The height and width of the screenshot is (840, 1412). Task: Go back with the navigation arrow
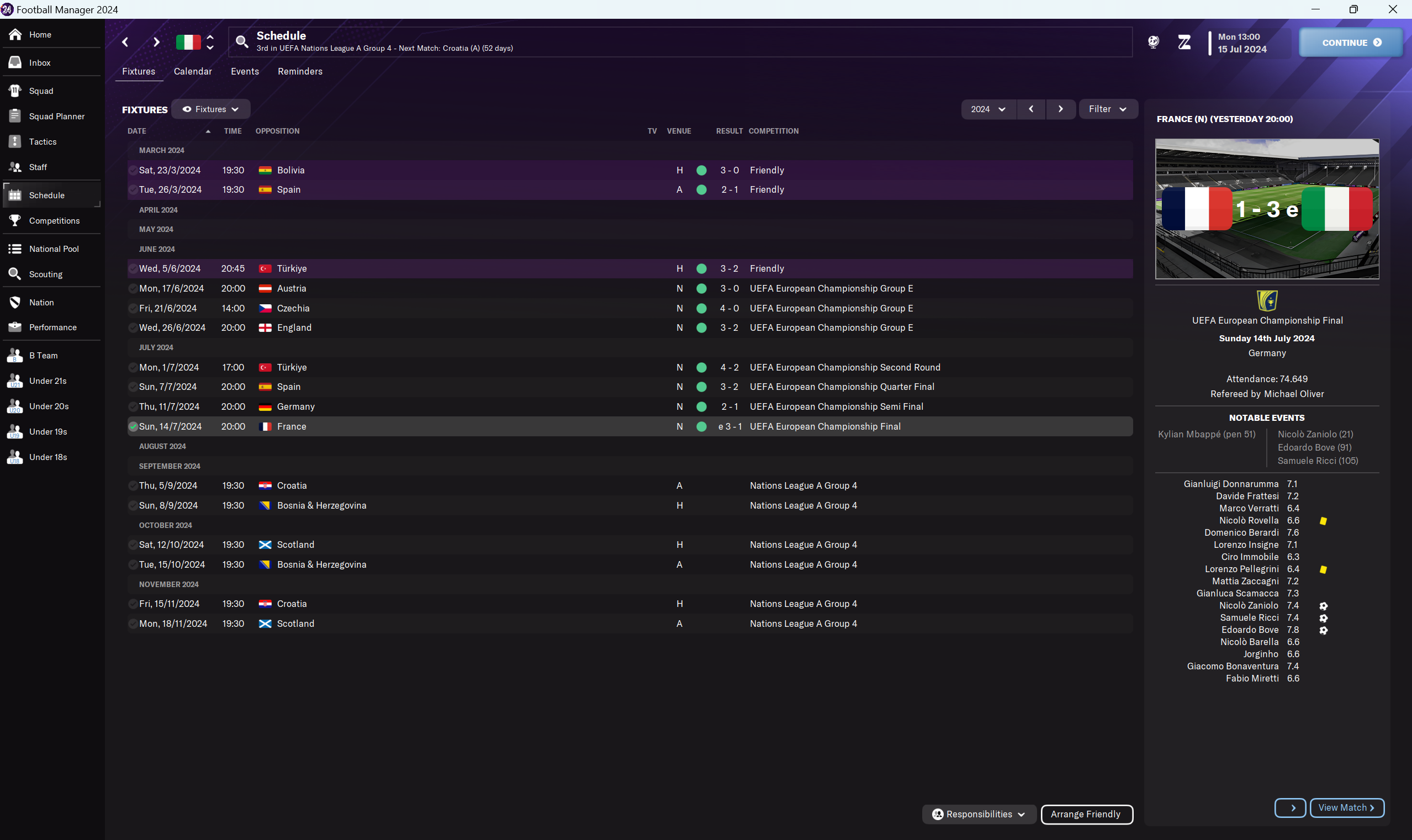[x=126, y=43]
